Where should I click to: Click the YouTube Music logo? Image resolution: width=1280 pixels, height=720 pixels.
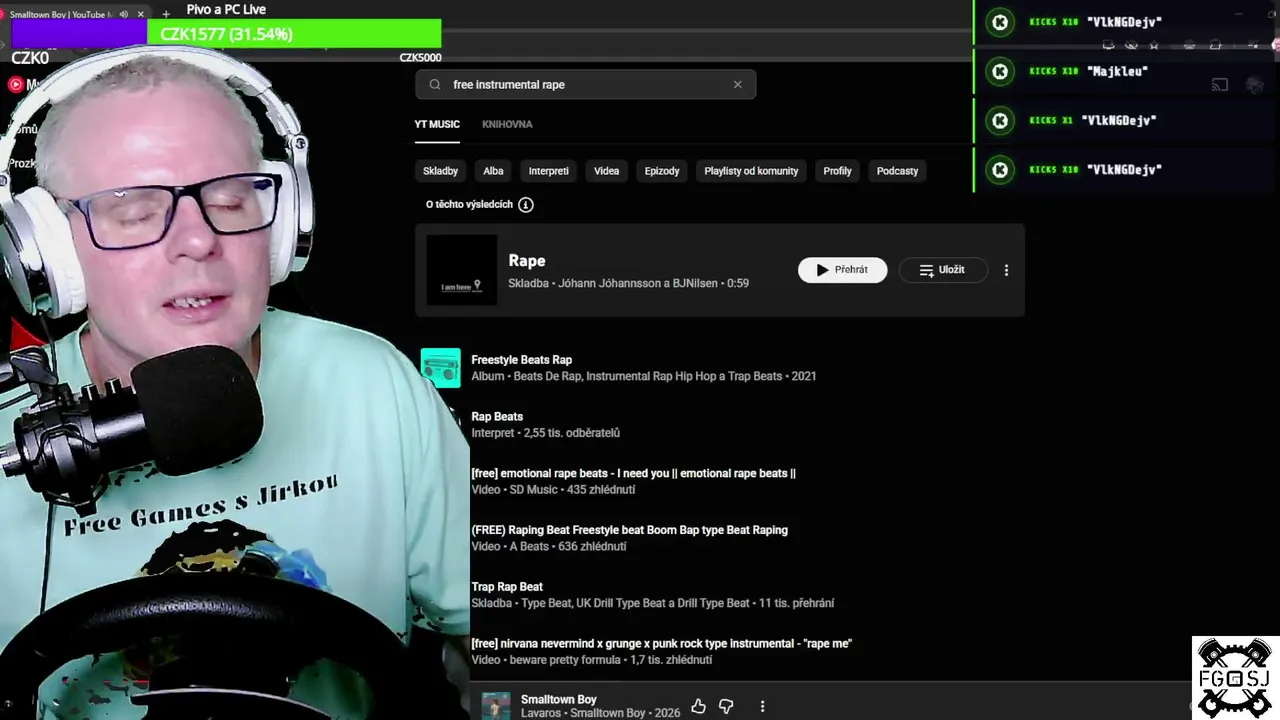pyautogui.click(x=16, y=85)
